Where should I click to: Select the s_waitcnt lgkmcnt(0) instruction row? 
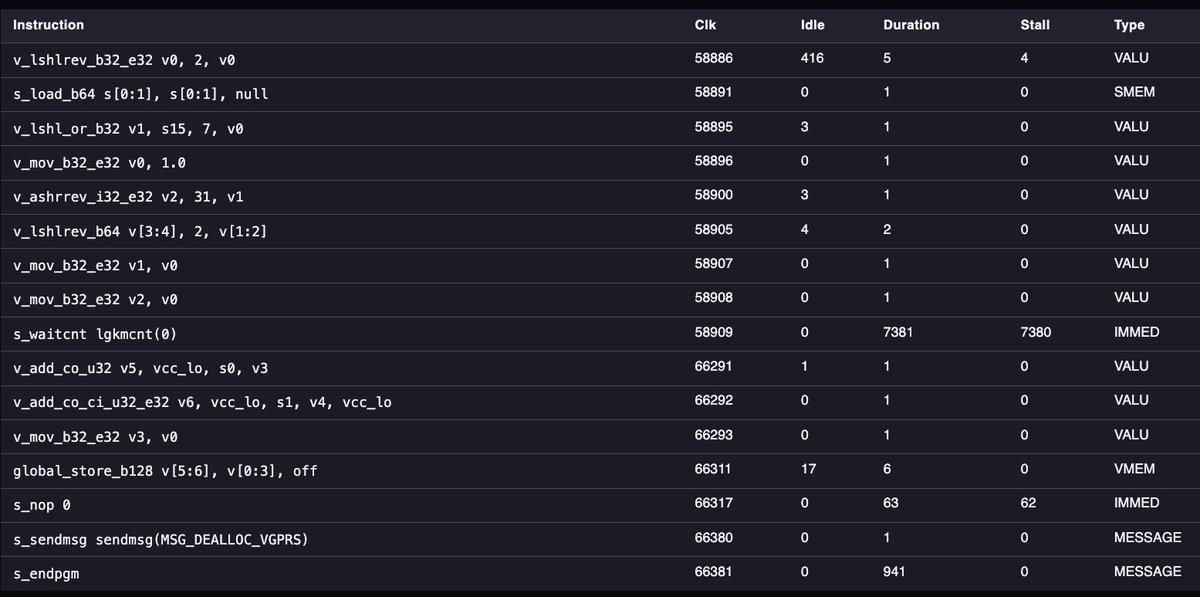600,332
